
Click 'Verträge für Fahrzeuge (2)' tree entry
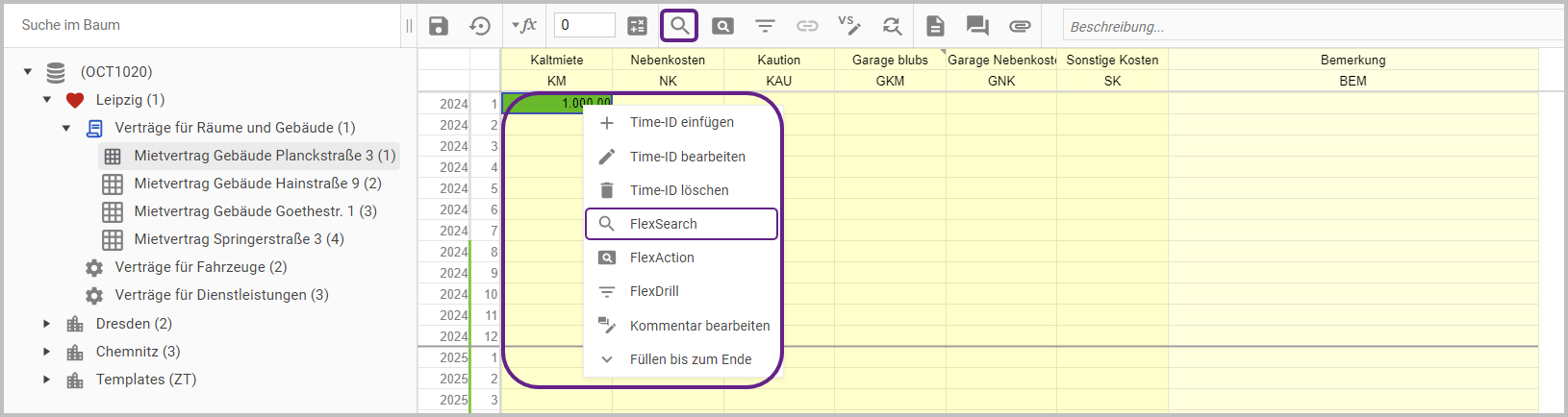point(200,267)
